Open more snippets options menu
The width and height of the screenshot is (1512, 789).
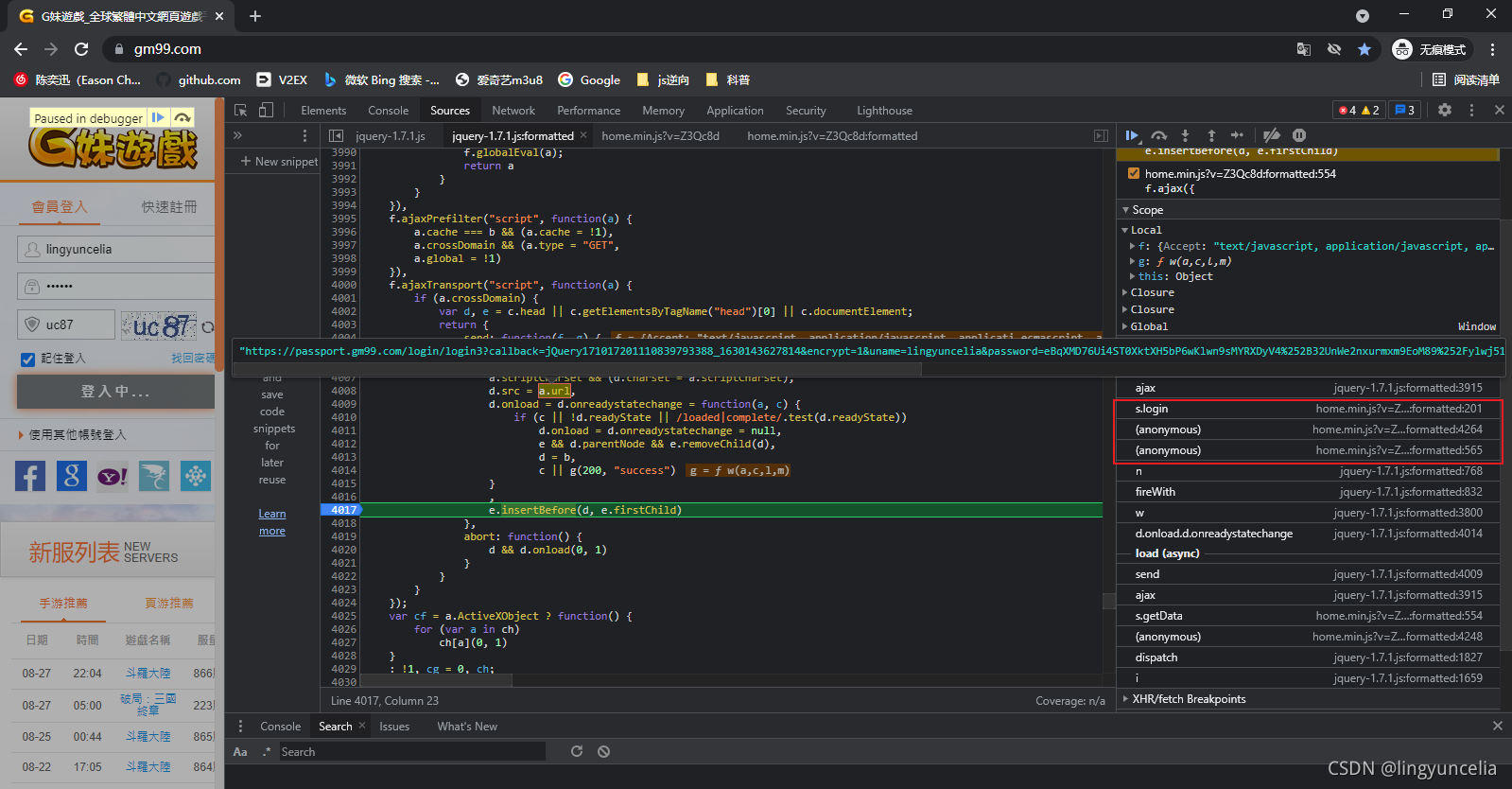point(304,135)
